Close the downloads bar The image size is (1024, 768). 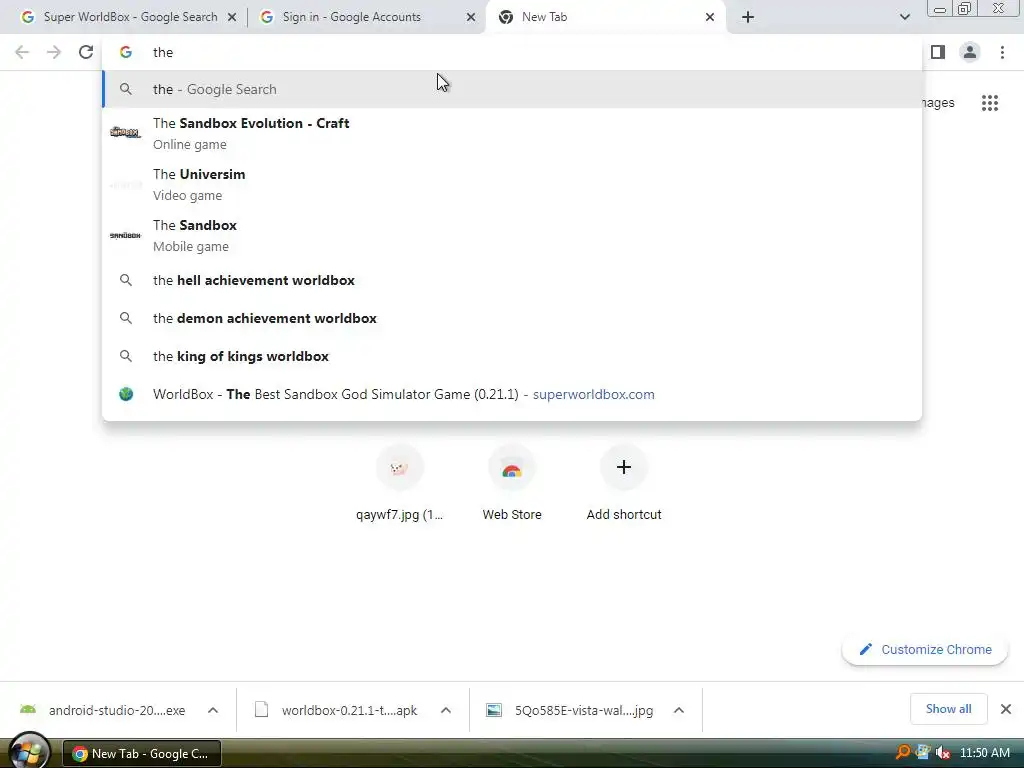pyautogui.click(x=1006, y=709)
